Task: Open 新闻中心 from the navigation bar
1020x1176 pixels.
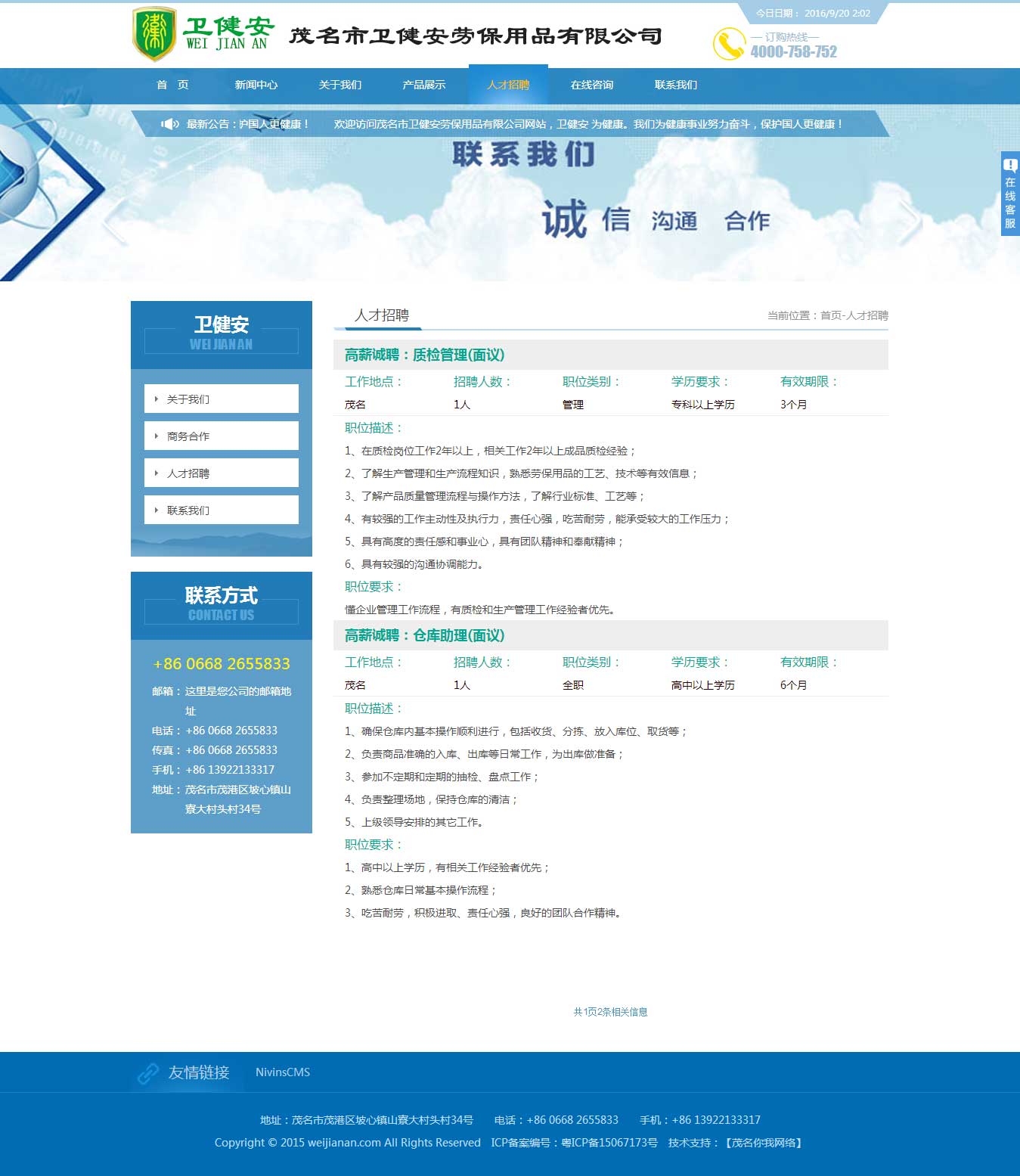Action: coord(256,85)
